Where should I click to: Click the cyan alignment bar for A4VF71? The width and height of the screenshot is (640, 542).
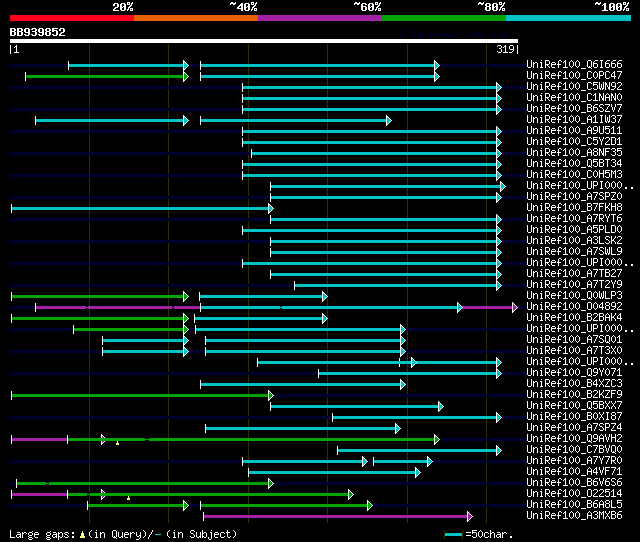pyautogui.click(x=334, y=473)
